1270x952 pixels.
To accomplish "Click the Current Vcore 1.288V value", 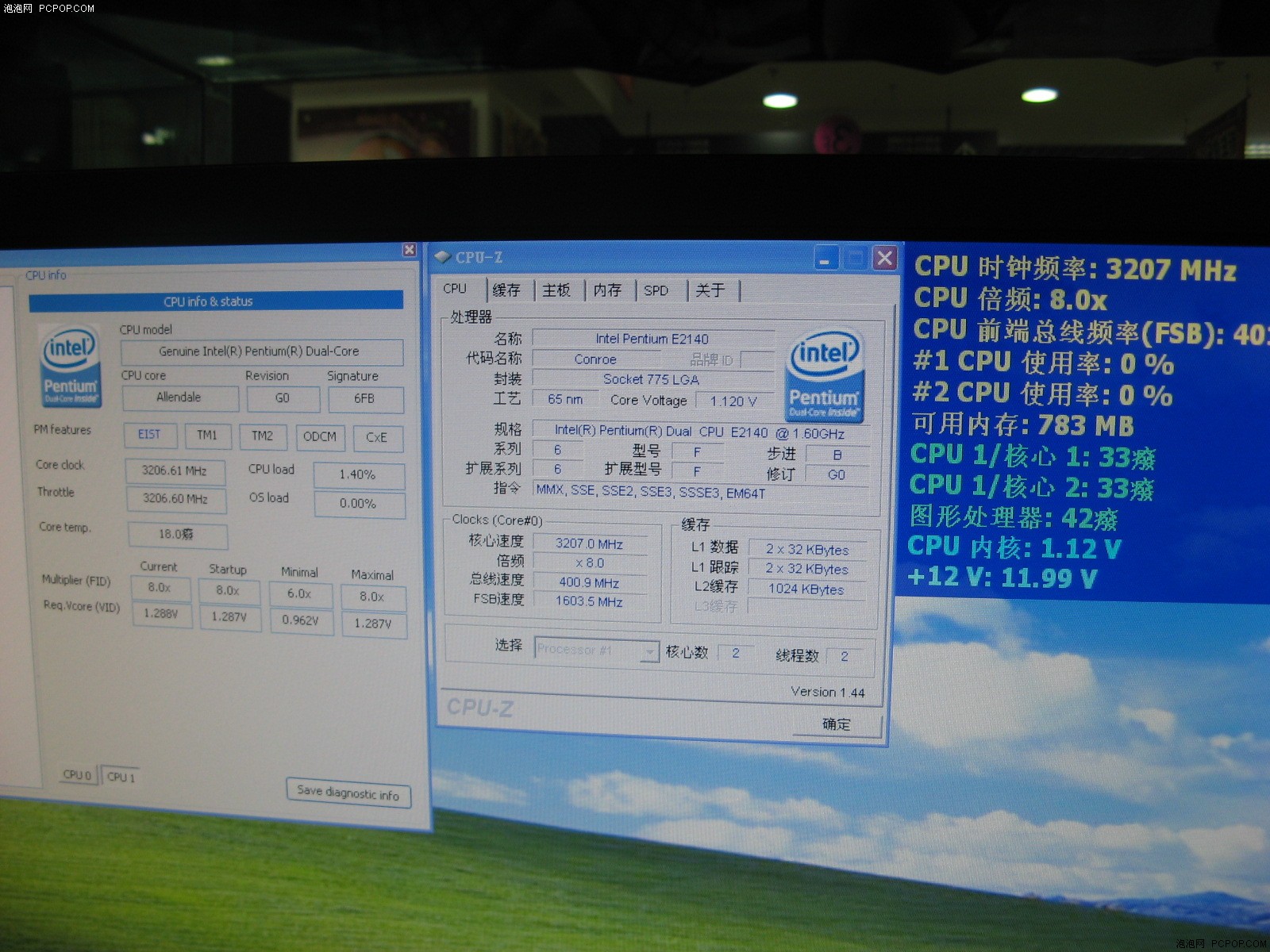I will coord(162,614).
